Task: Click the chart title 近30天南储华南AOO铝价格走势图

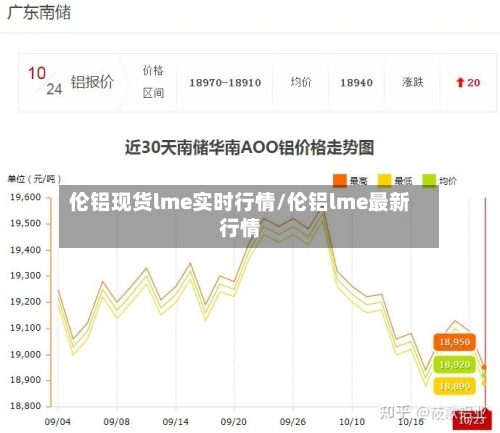Action: point(249,147)
